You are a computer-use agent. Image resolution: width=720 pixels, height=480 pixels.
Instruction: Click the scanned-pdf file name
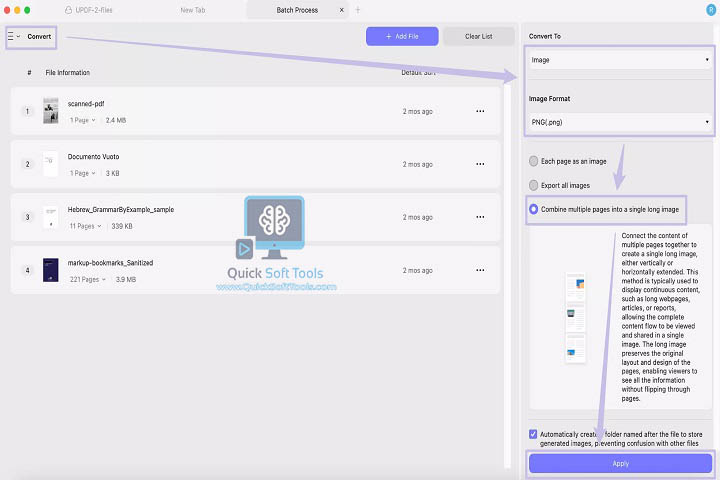point(86,104)
